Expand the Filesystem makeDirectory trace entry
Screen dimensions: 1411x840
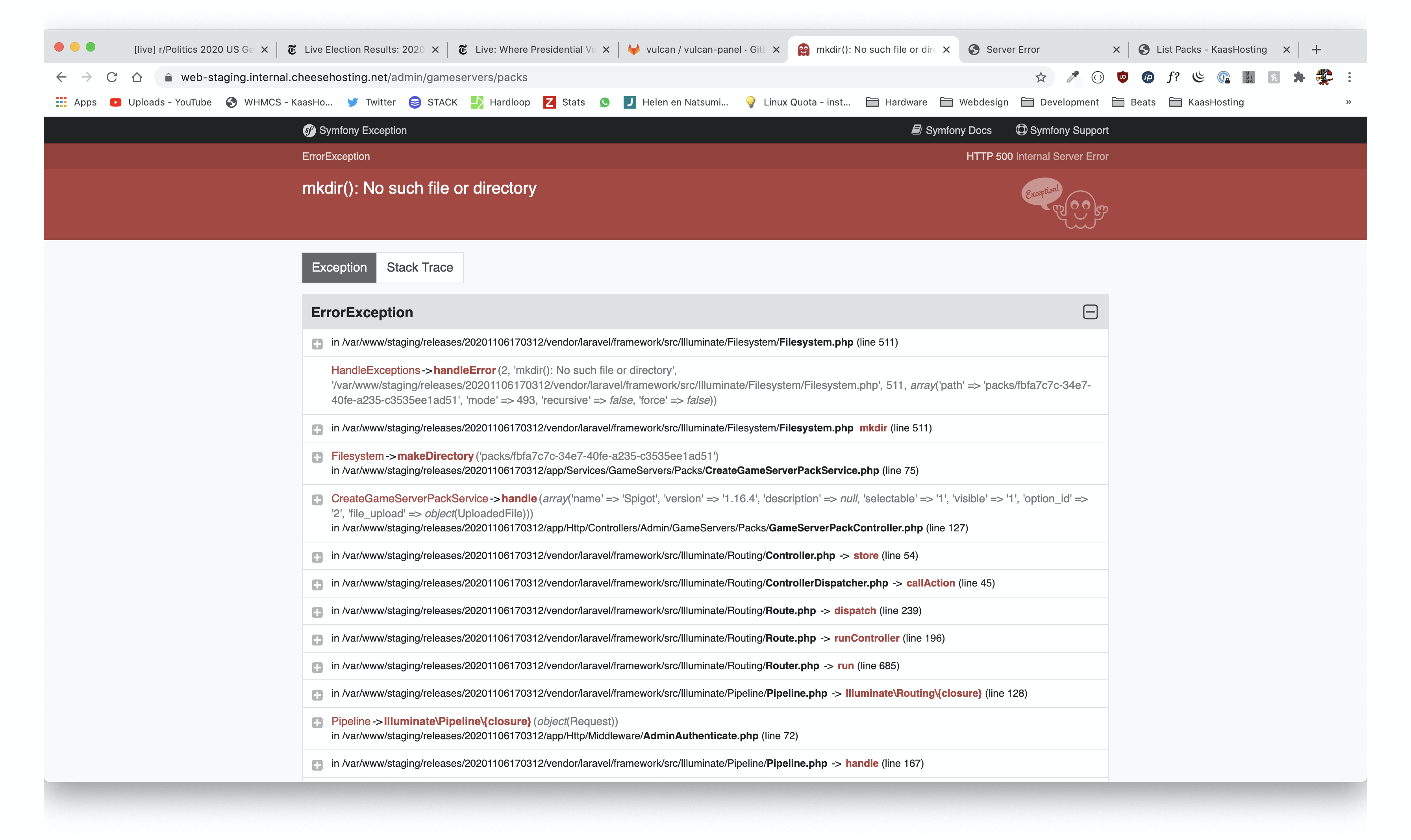(x=317, y=457)
